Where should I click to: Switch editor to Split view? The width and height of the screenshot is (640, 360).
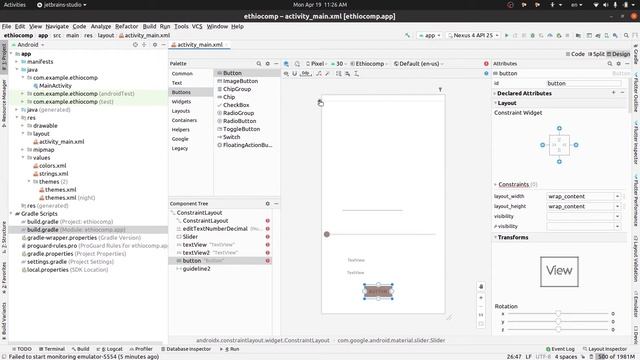pos(596,54)
